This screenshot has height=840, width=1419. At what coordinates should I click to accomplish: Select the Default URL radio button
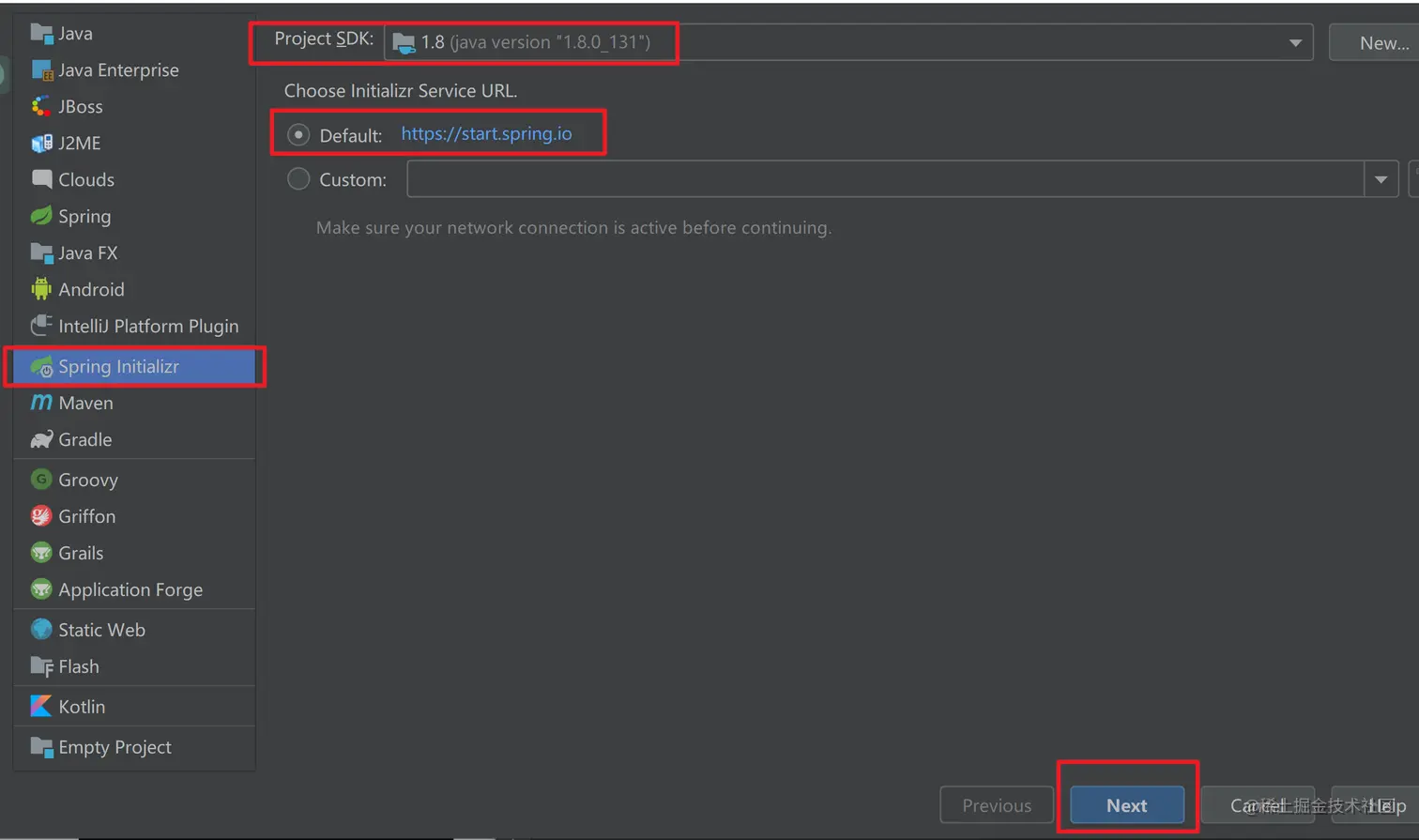(x=298, y=135)
